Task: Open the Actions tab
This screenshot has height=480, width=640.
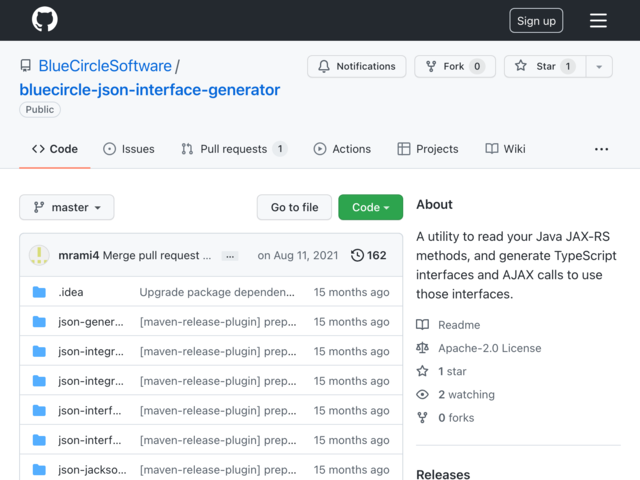Action: pyautogui.click(x=342, y=149)
